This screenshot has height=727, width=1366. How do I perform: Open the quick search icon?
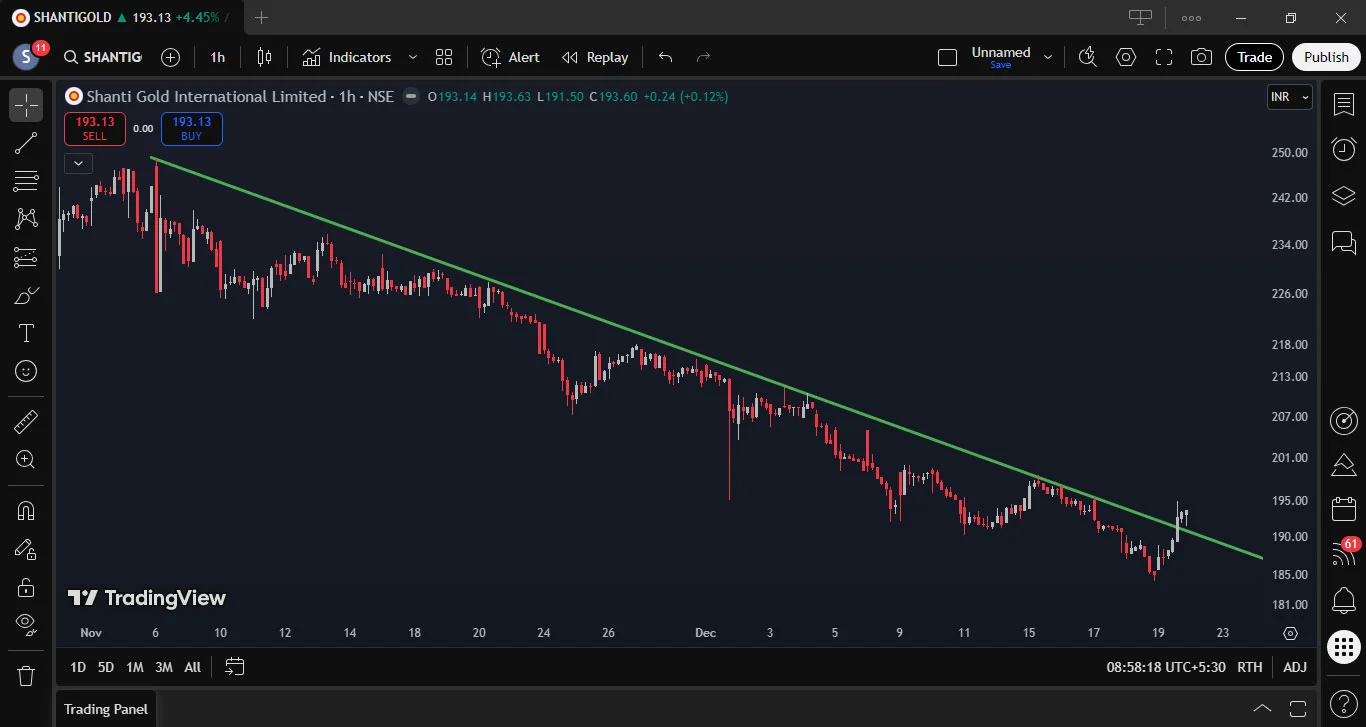coord(1088,57)
